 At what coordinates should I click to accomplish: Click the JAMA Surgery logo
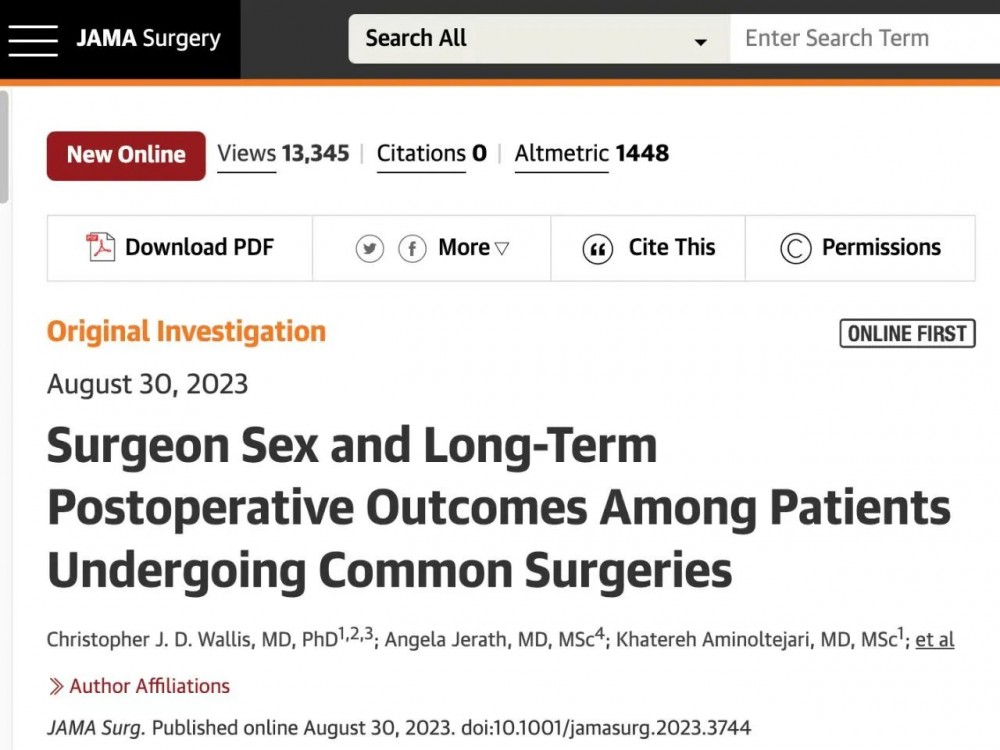pos(149,38)
